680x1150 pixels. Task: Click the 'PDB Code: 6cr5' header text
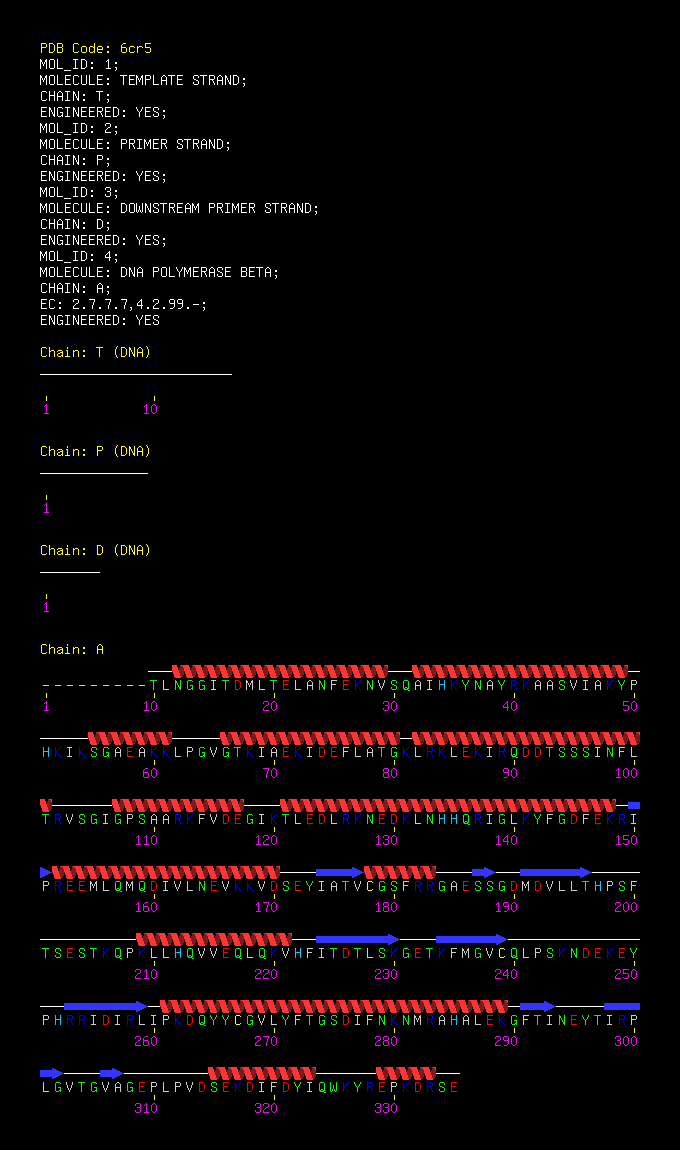[95, 48]
